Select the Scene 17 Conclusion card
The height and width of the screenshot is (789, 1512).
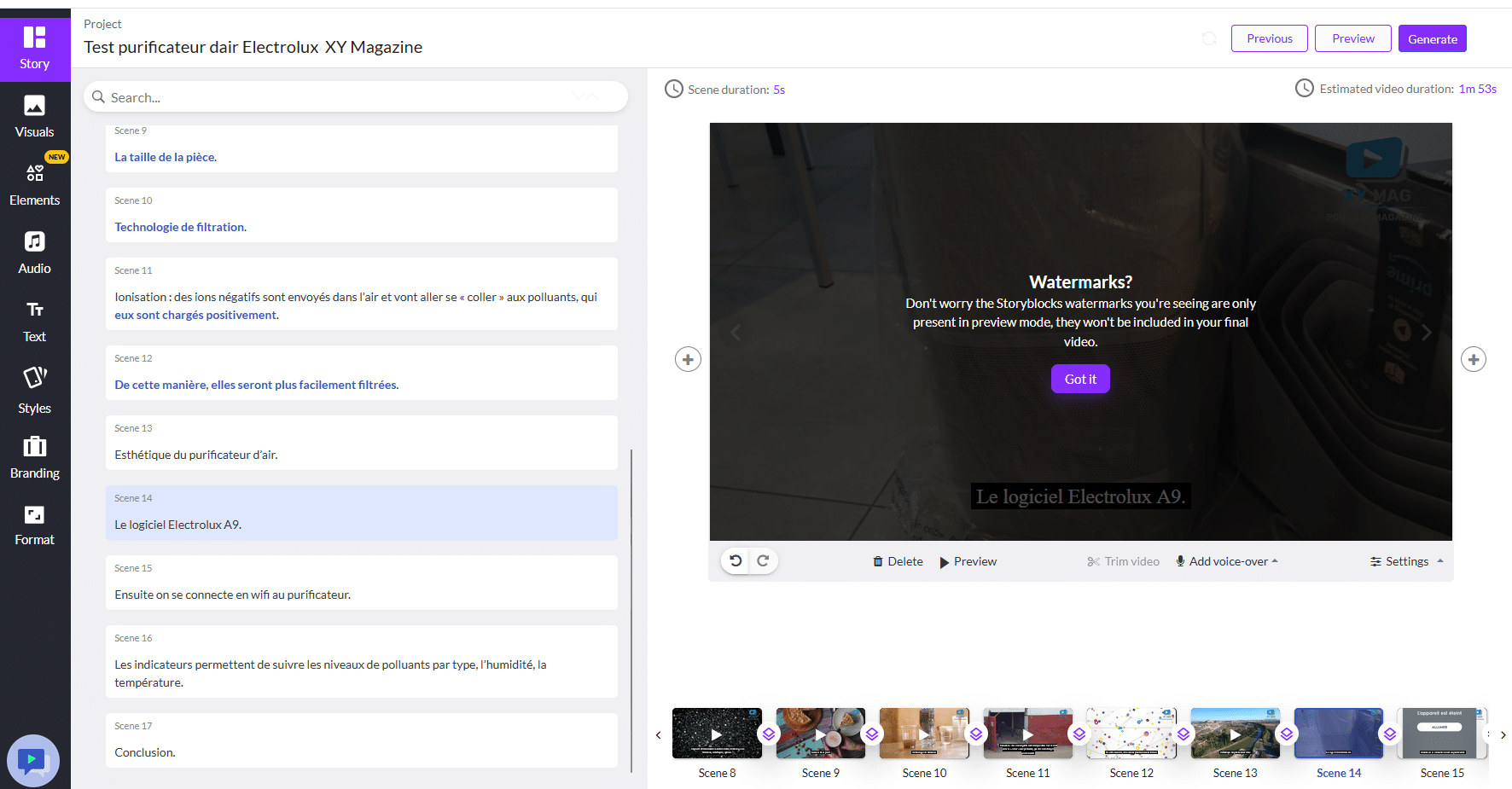pyautogui.click(x=362, y=740)
